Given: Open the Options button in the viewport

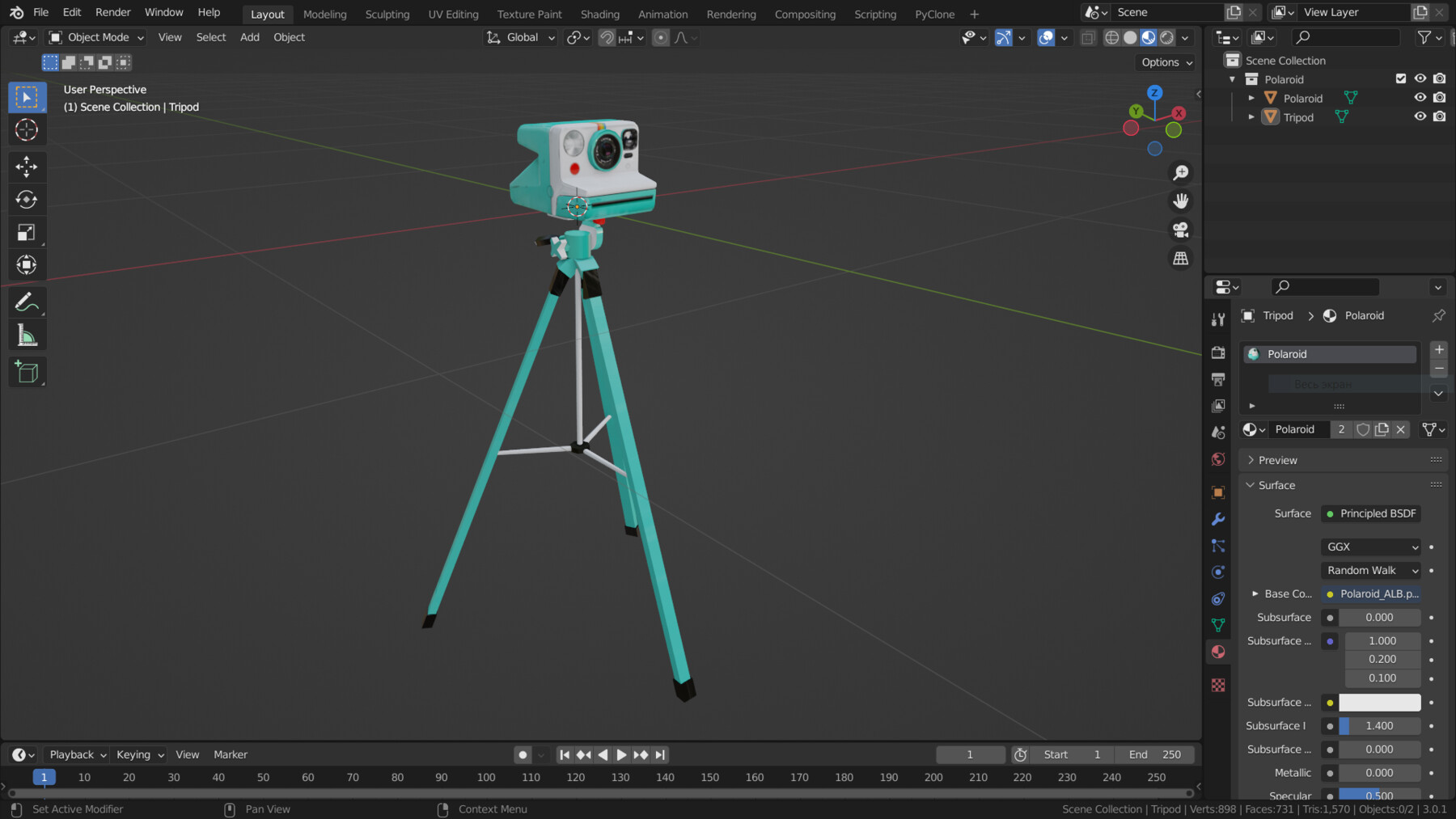Looking at the screenshot, I should click(1163, 62).
